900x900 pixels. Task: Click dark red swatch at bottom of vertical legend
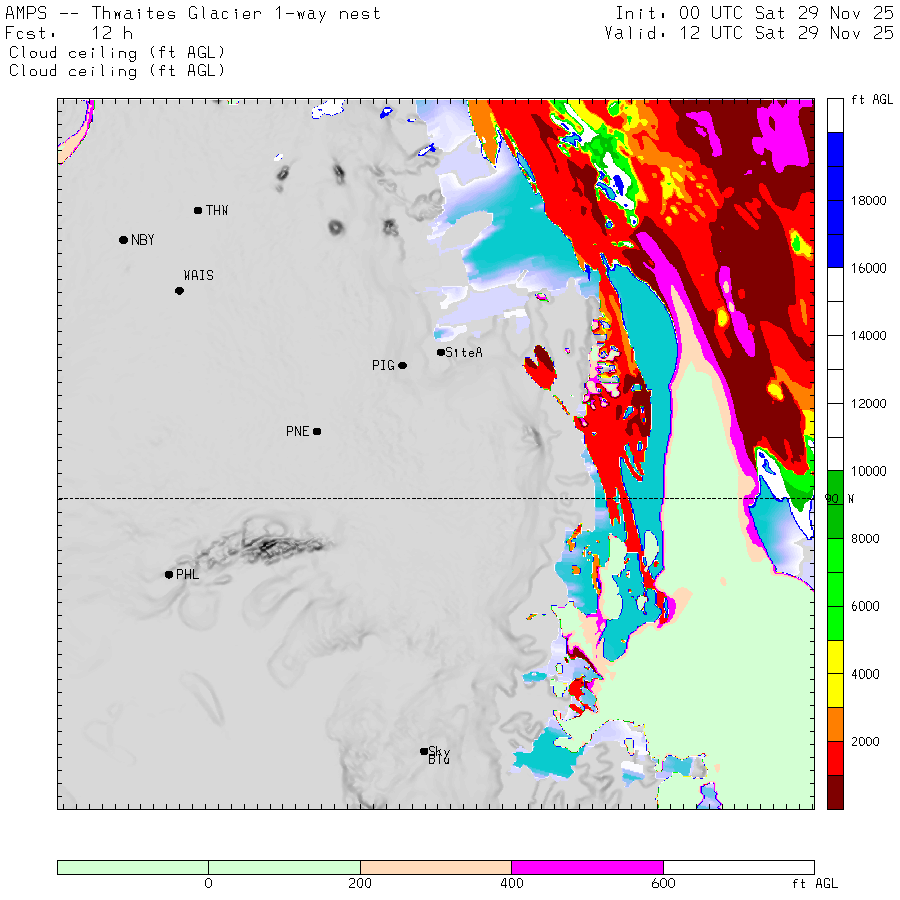coord(835,791)
